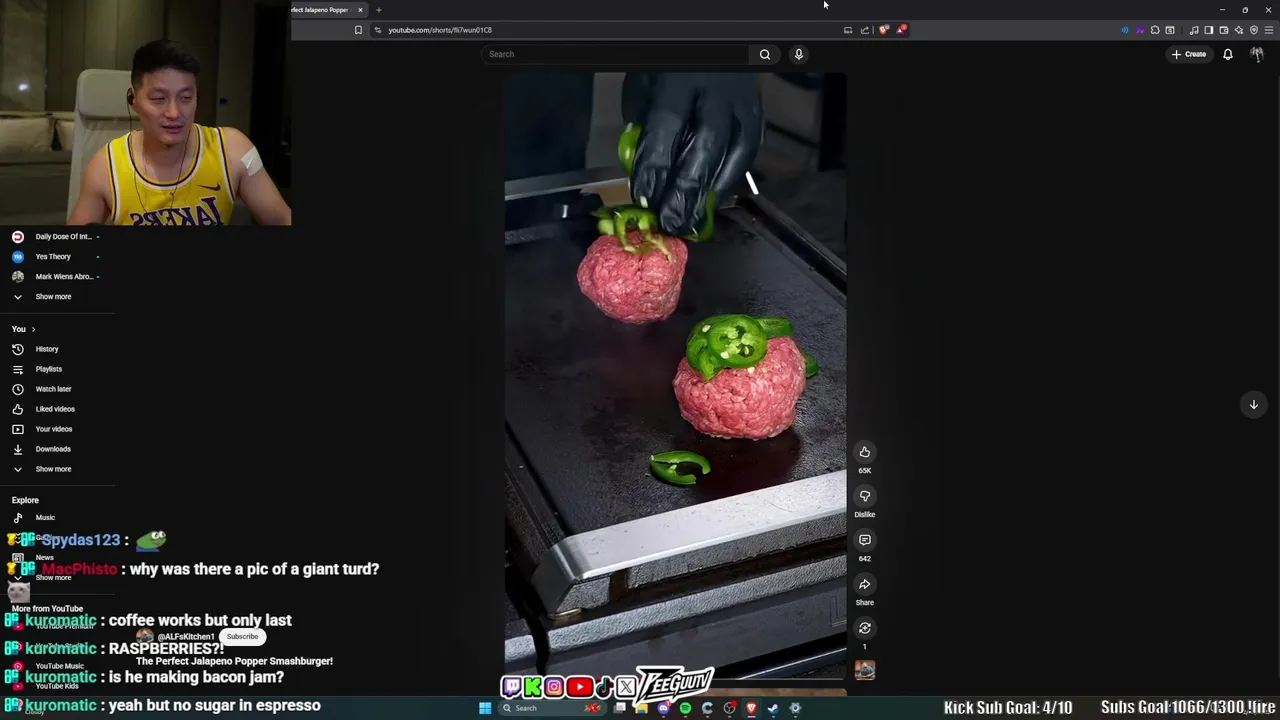
Task: Close the Jalapeno Popper browser tab
Action: (360, 10)
